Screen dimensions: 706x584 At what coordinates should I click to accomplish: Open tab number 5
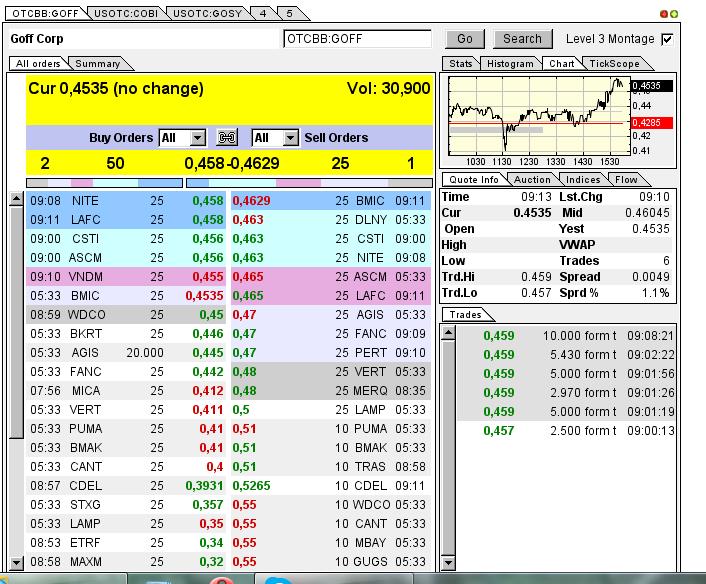coord(290,14)
